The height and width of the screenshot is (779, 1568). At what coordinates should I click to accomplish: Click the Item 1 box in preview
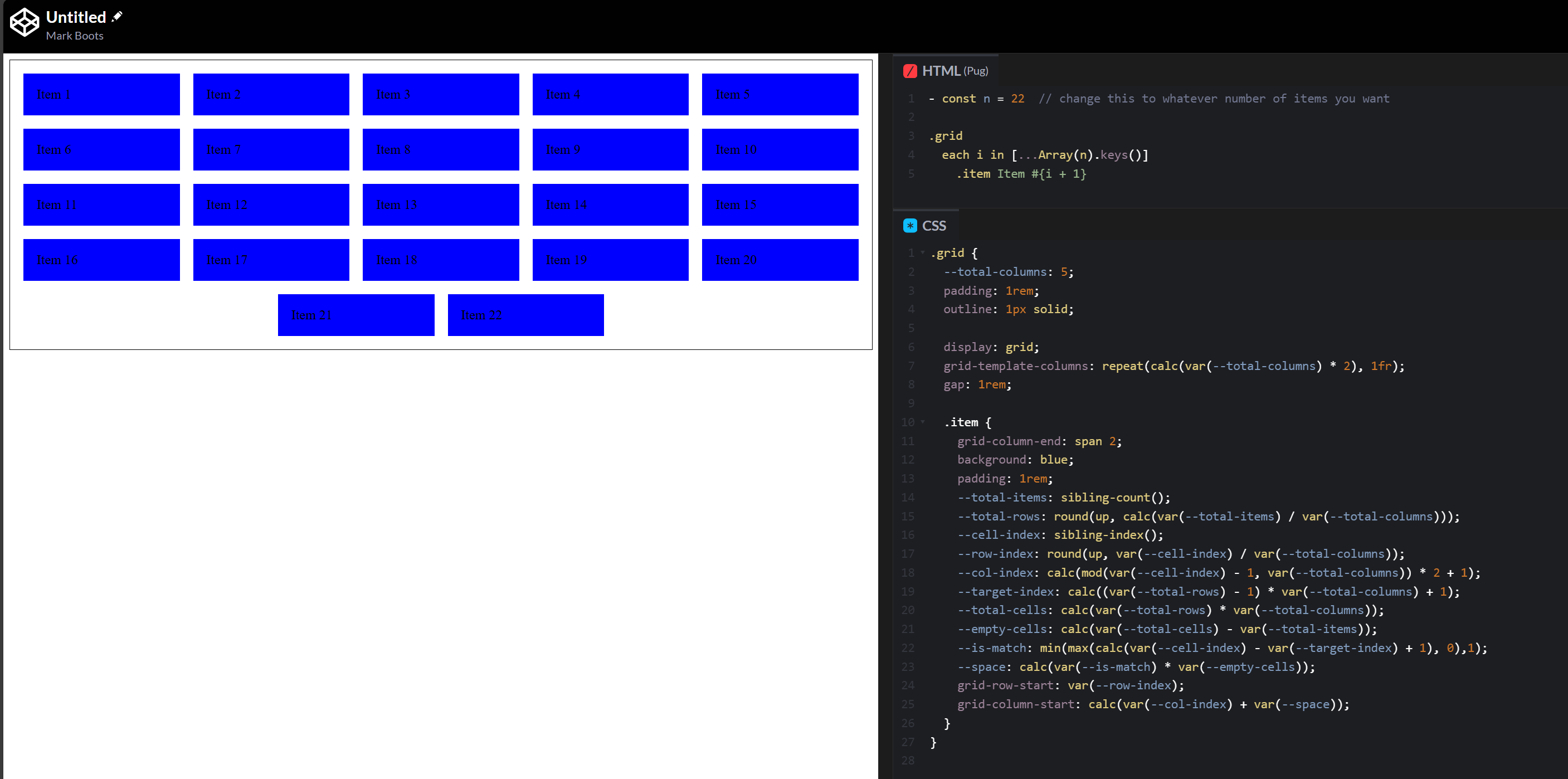101,94
